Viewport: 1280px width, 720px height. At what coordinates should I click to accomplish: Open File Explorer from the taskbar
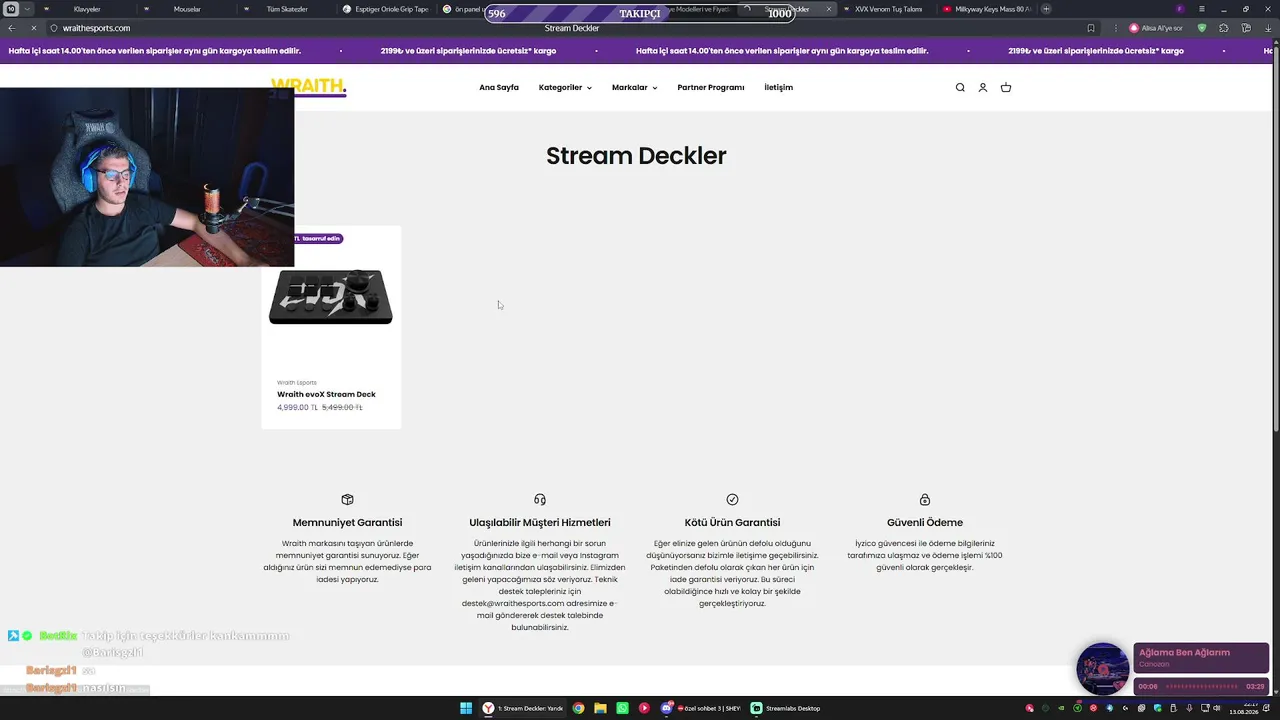[x=600, y=708]
